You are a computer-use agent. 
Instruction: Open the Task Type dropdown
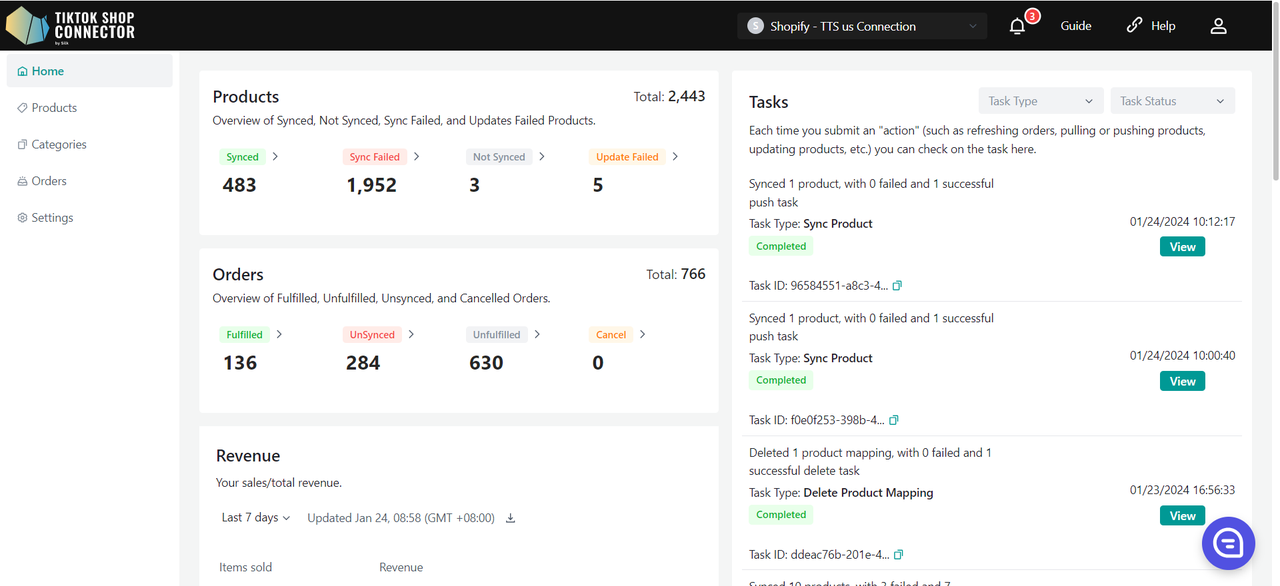[x=1040, y=101]
